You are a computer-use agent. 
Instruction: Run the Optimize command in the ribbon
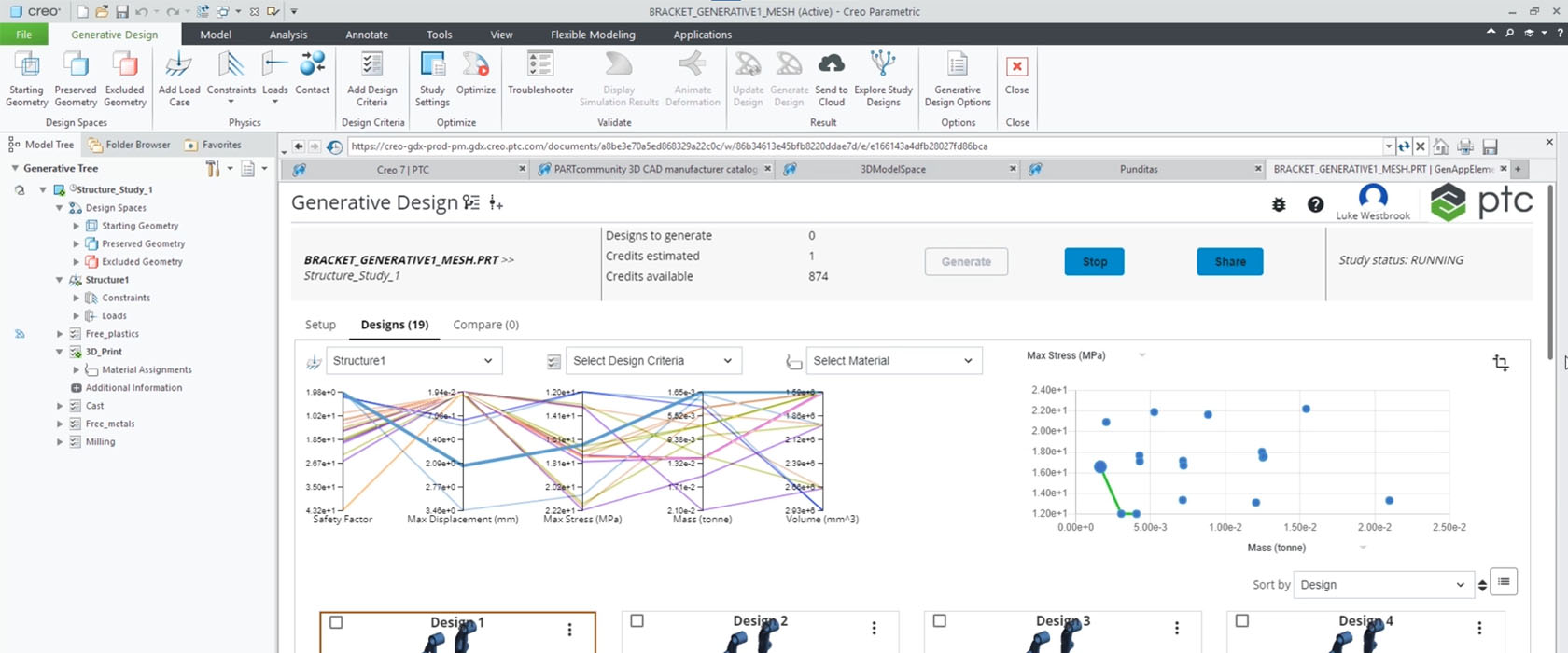476,74
